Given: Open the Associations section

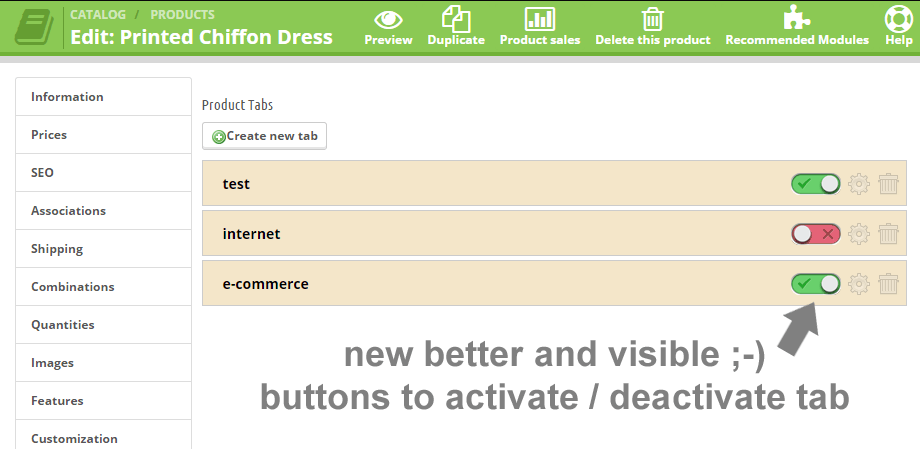Looking at the screenshot, I should pos(103,211).
